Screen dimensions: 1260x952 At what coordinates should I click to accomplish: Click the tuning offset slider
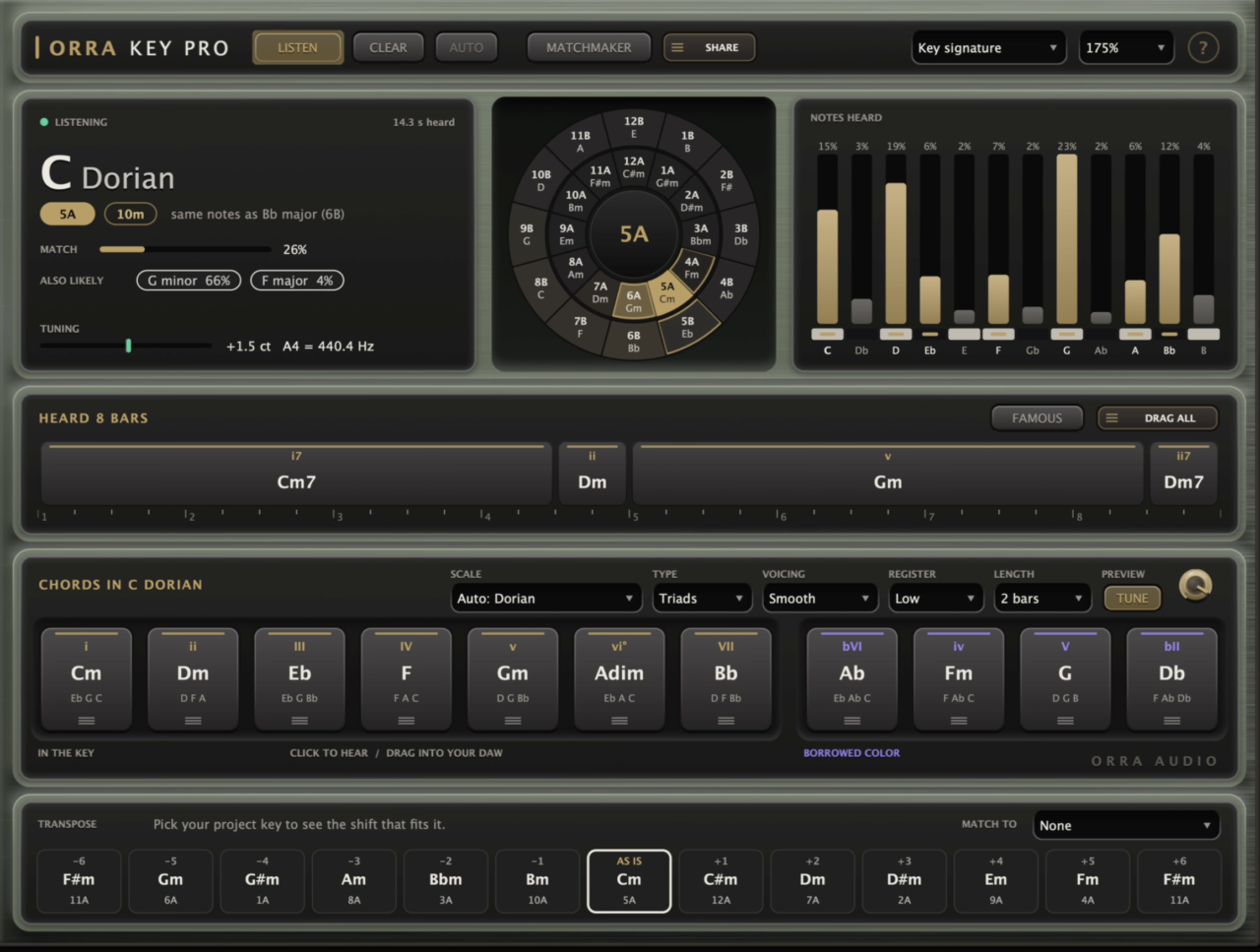(126, 346)
